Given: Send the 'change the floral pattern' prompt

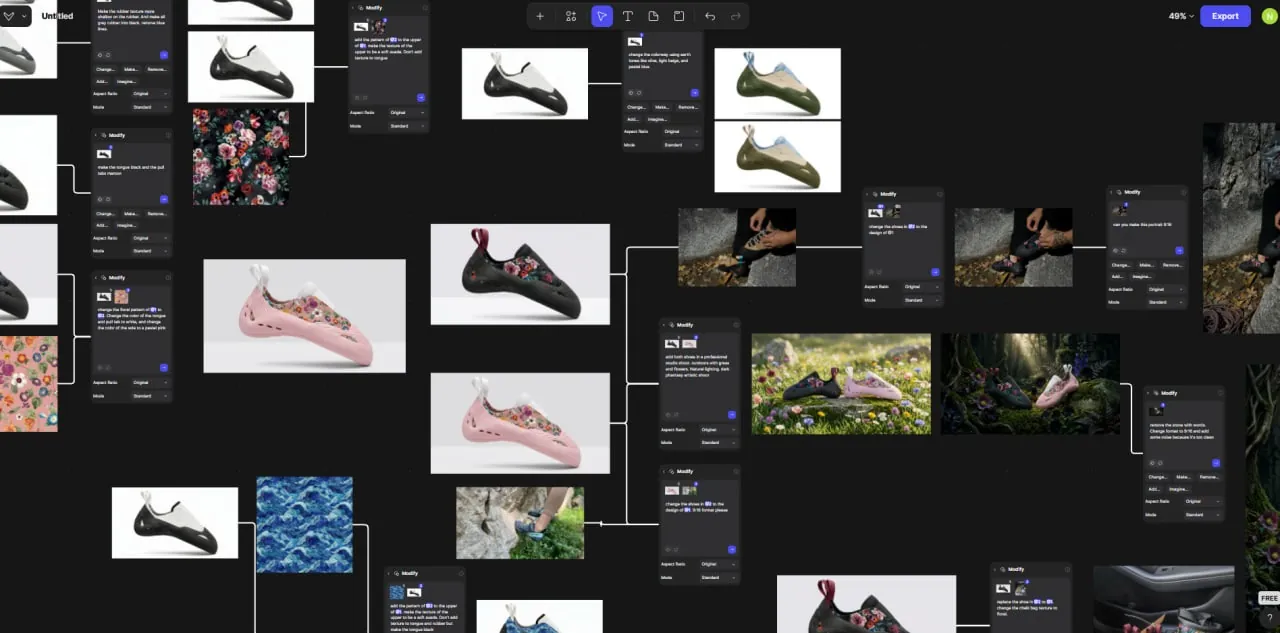Looking at the screenshot, I should (x=164, y=368).
